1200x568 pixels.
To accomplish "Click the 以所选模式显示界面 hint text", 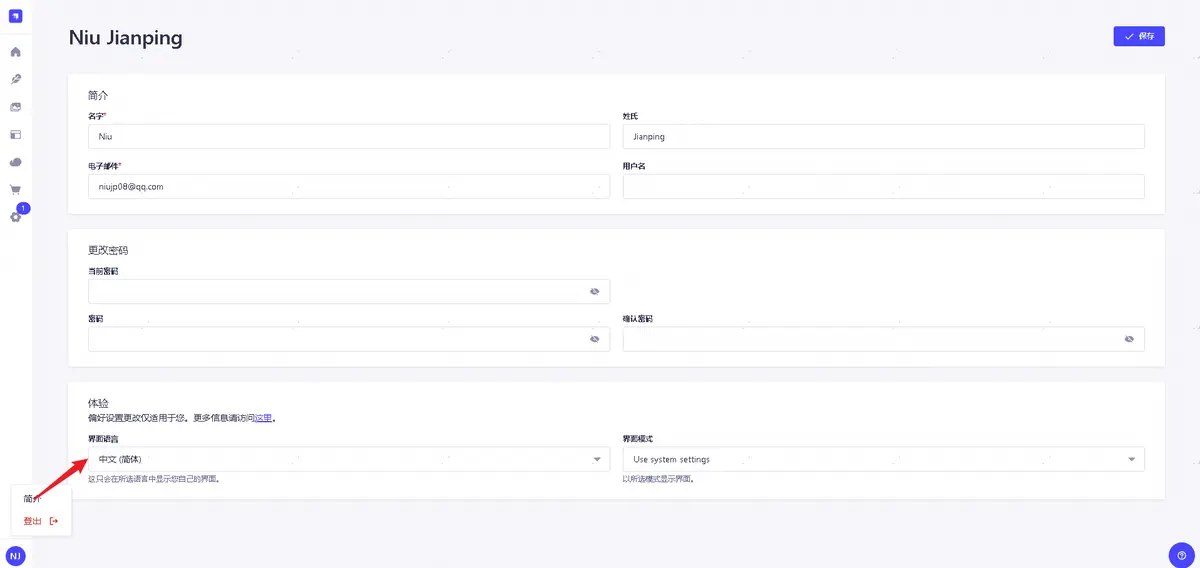I will pyautogui.click(x=658, y=479).
